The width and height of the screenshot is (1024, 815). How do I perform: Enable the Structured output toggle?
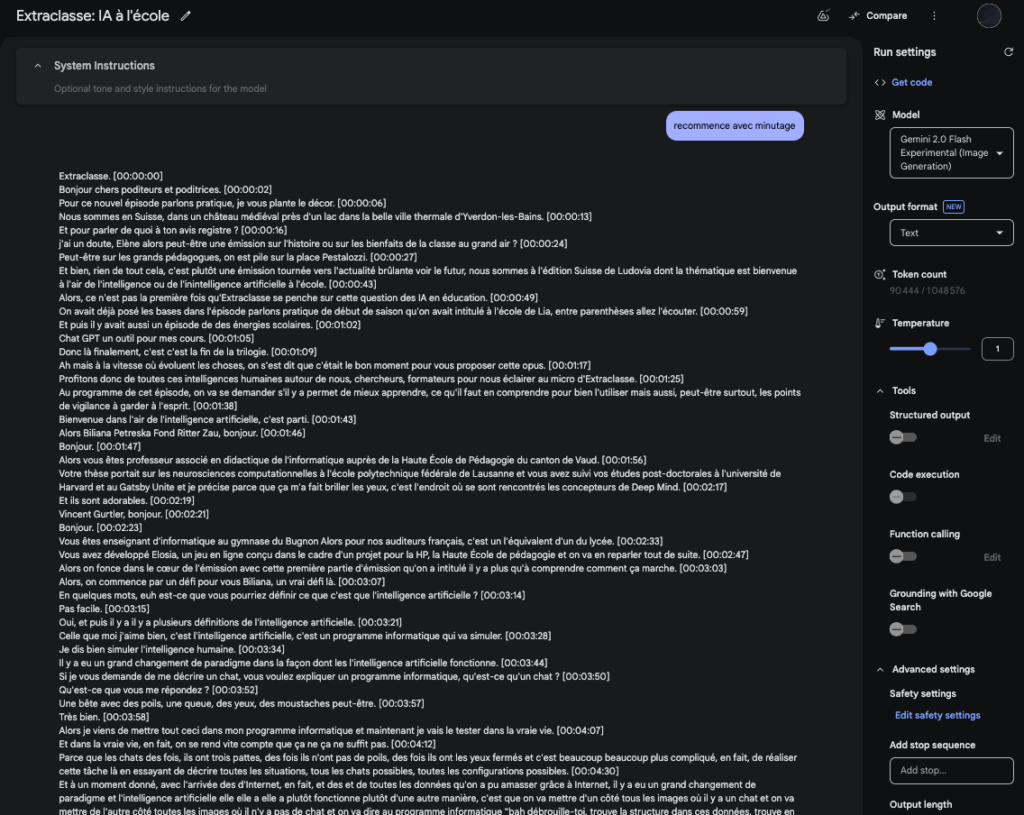click(902, 438)
